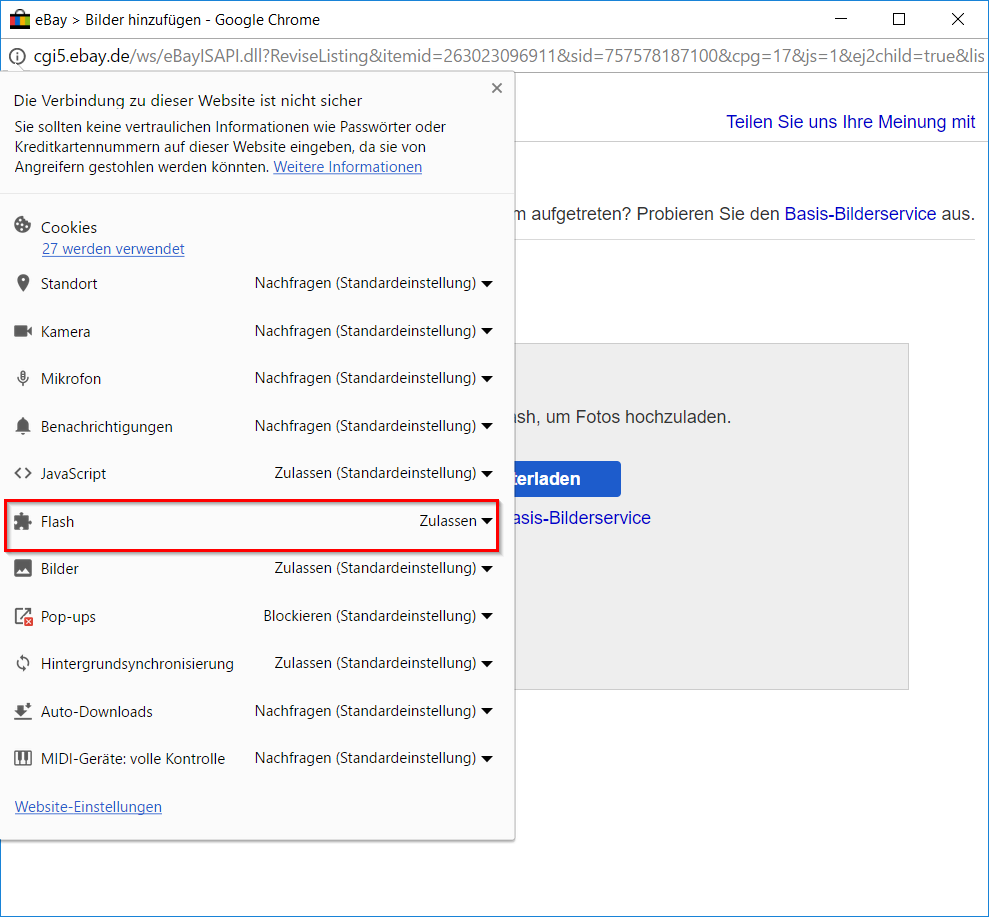Screen dimensions: 989x917
Task: Click the Basis-Bilderservice link below the button
Action: click(583, 518)
